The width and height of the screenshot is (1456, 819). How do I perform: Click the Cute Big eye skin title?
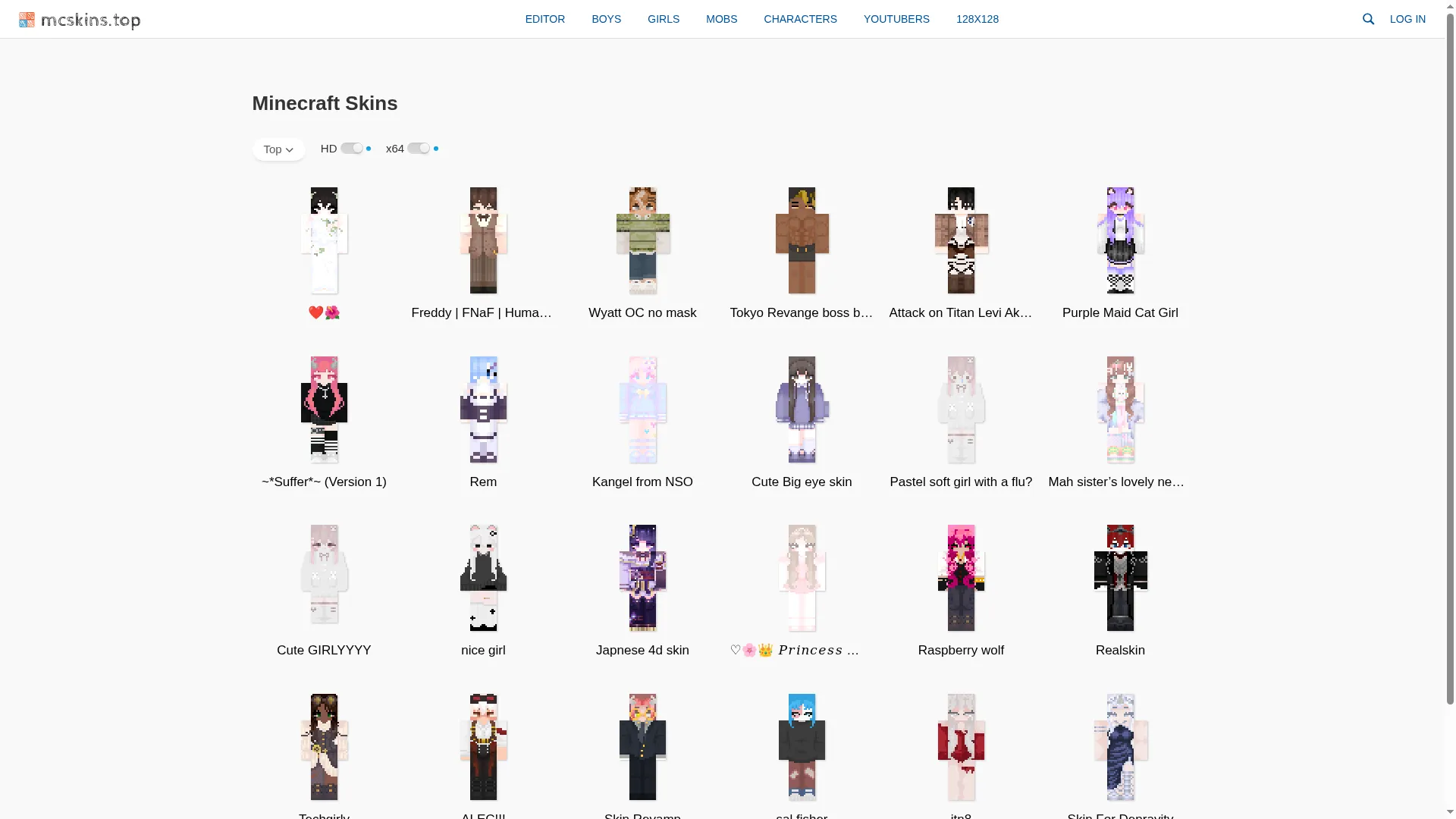point(802,482)
